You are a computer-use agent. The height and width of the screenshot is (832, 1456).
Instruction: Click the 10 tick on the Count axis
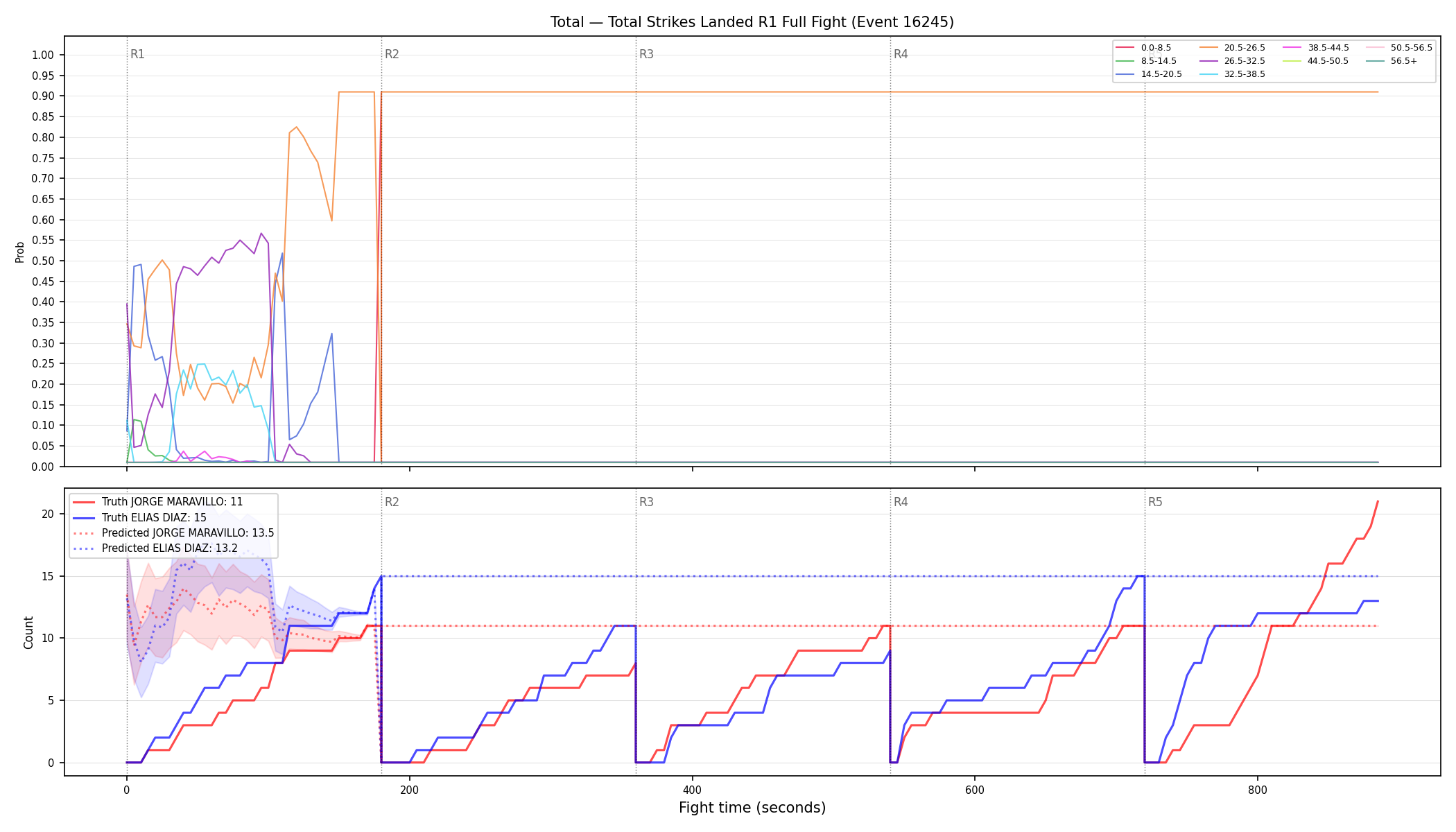pos(48,639)
